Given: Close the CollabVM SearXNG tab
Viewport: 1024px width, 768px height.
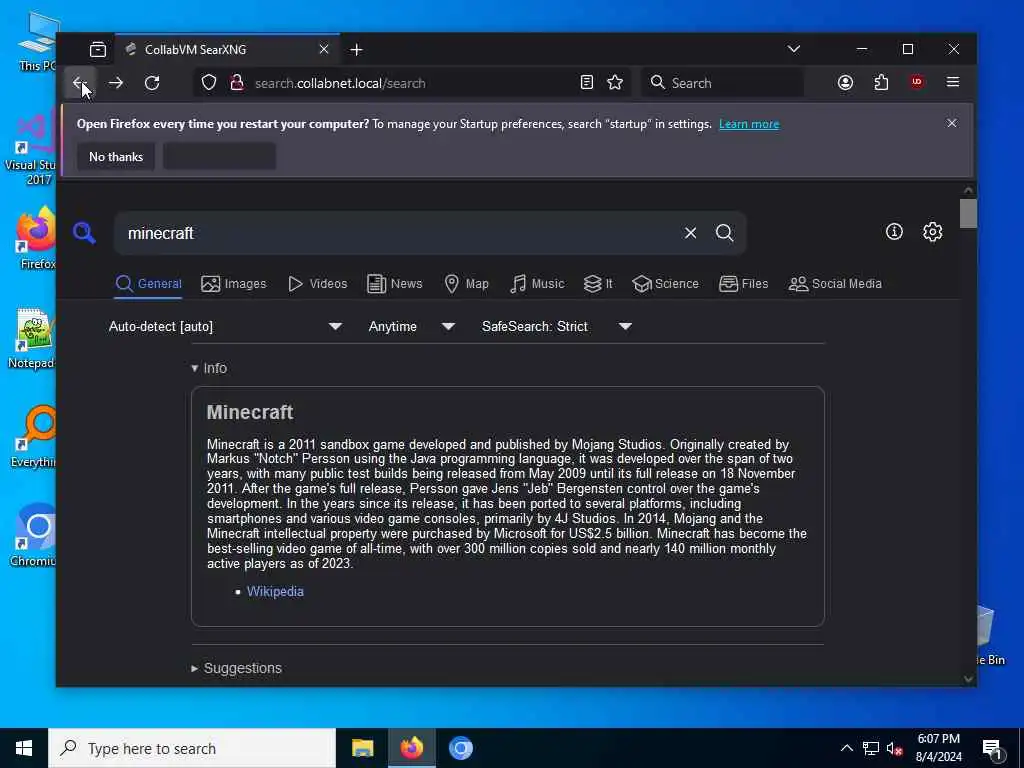Looking at the screenshot, I should (x=324, y=50).
